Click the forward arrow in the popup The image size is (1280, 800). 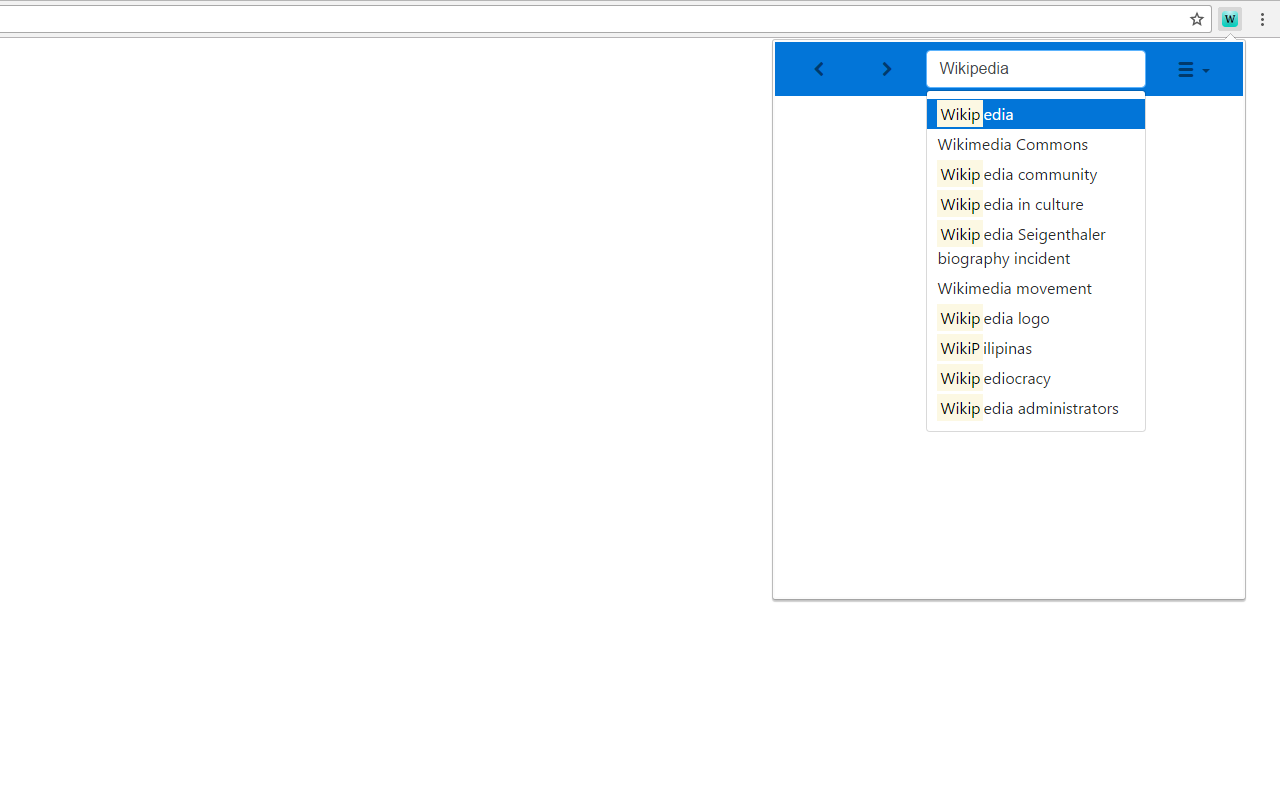pyautogui.click(x=886, y=68)
